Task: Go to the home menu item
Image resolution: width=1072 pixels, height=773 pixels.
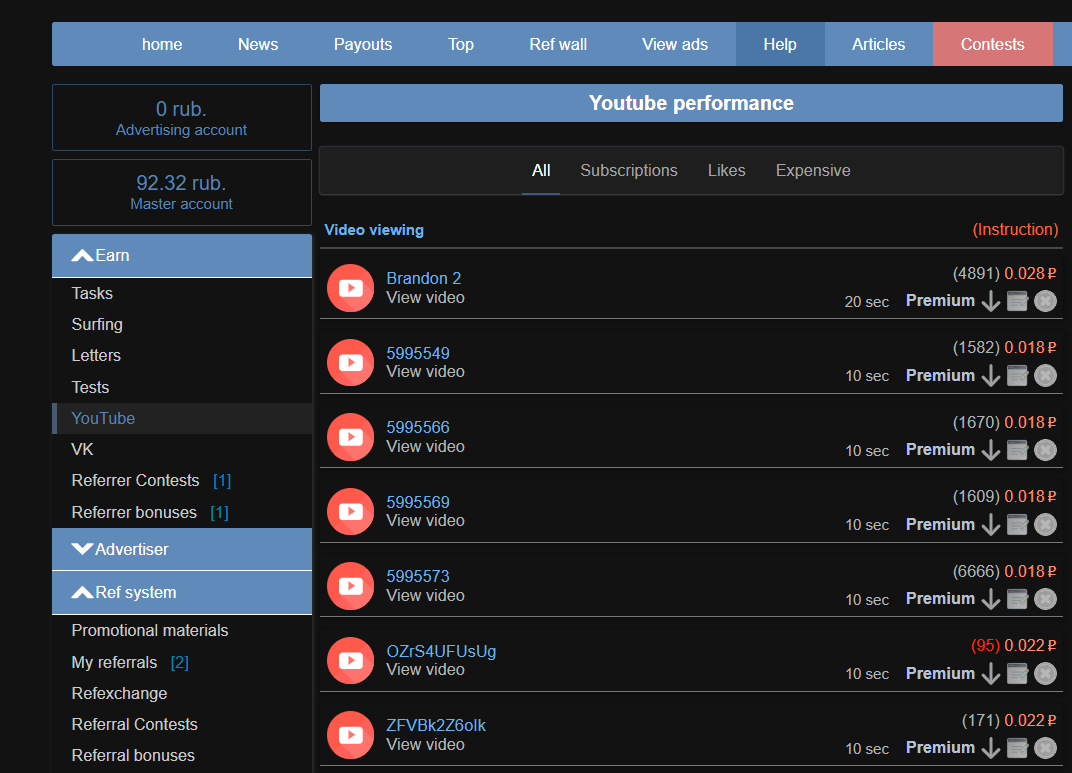Action: (x=162, y=44)
